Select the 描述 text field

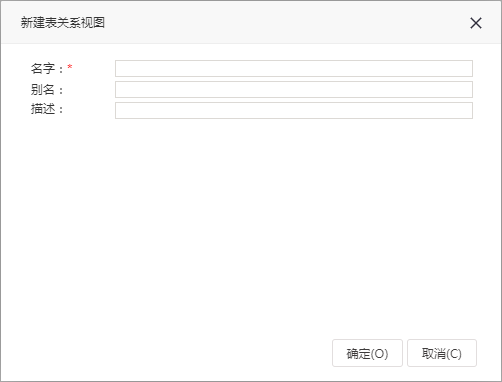coord(294,110)
